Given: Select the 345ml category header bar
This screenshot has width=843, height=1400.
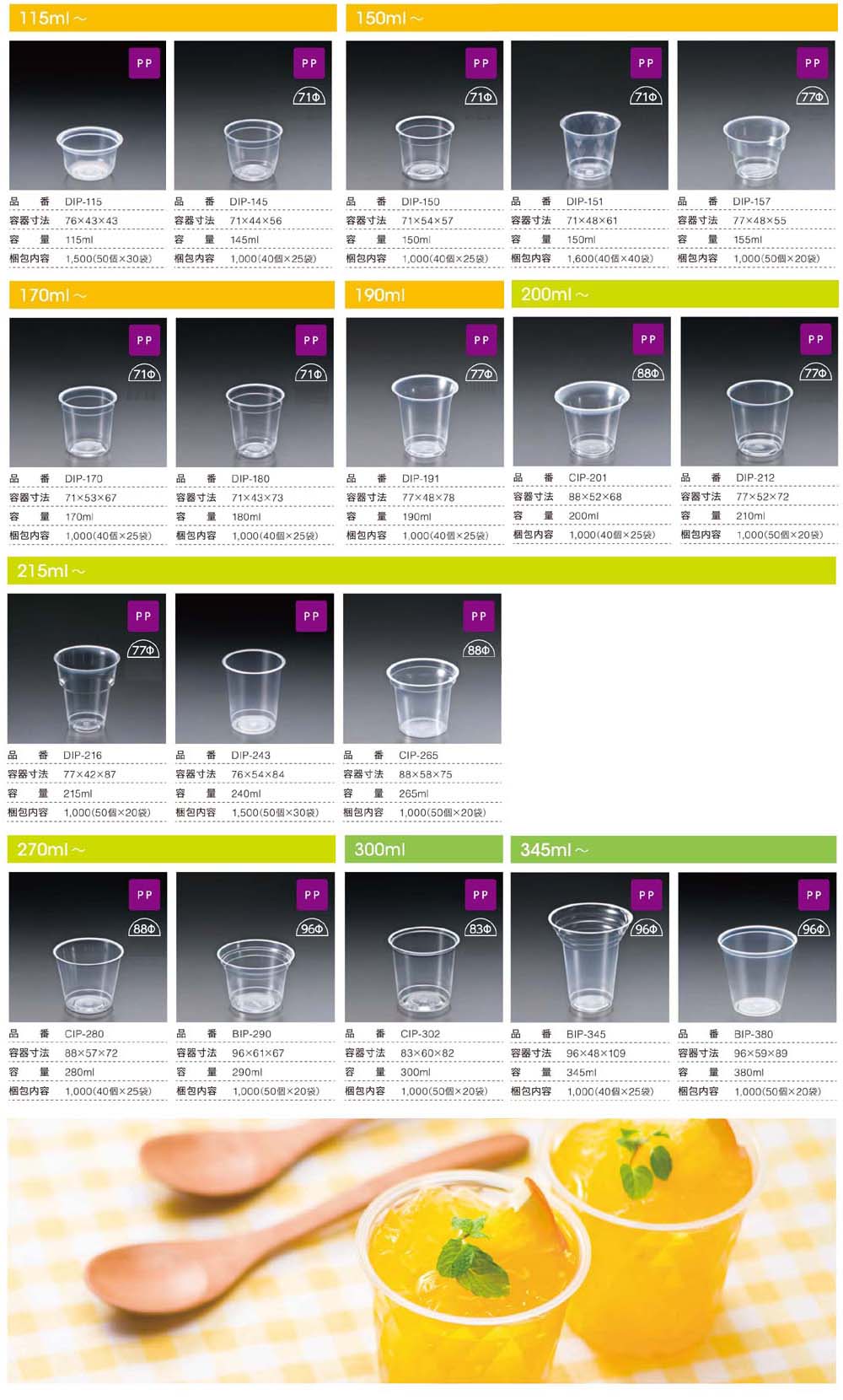Looking at the screenshot, I should (x=674, y=849).
